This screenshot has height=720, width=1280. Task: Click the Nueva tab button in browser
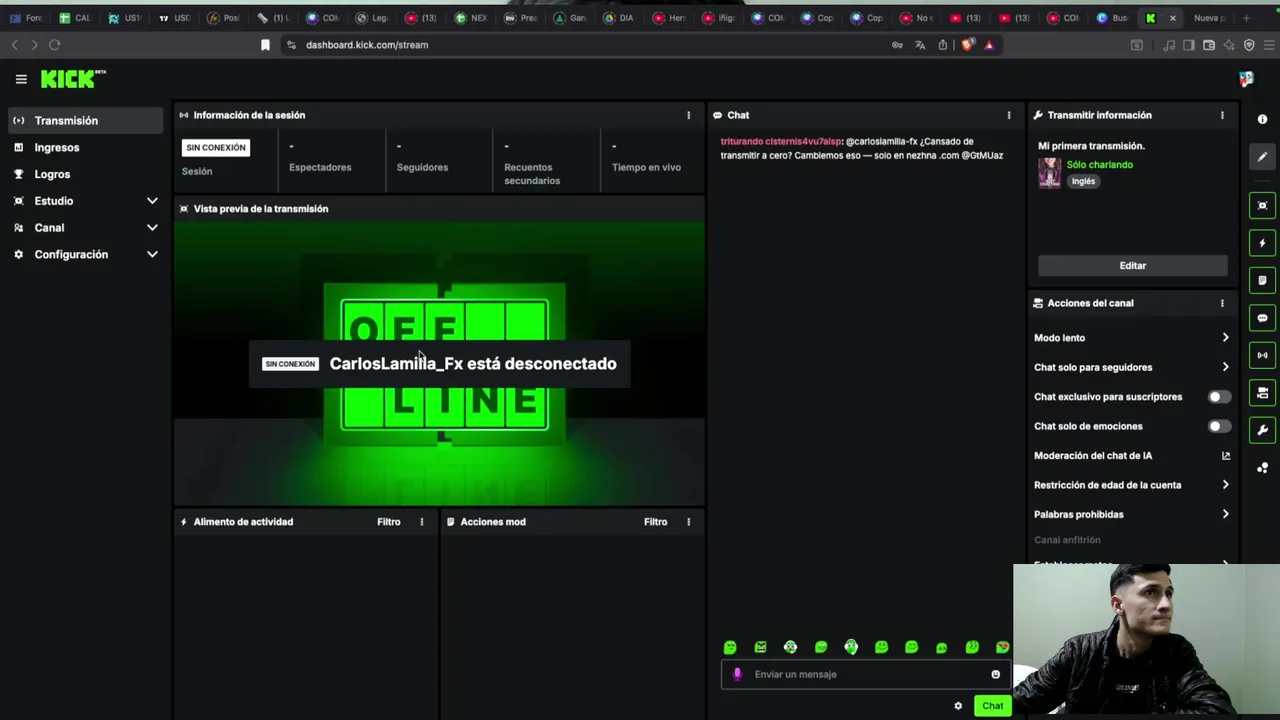tap(1208, 18)
